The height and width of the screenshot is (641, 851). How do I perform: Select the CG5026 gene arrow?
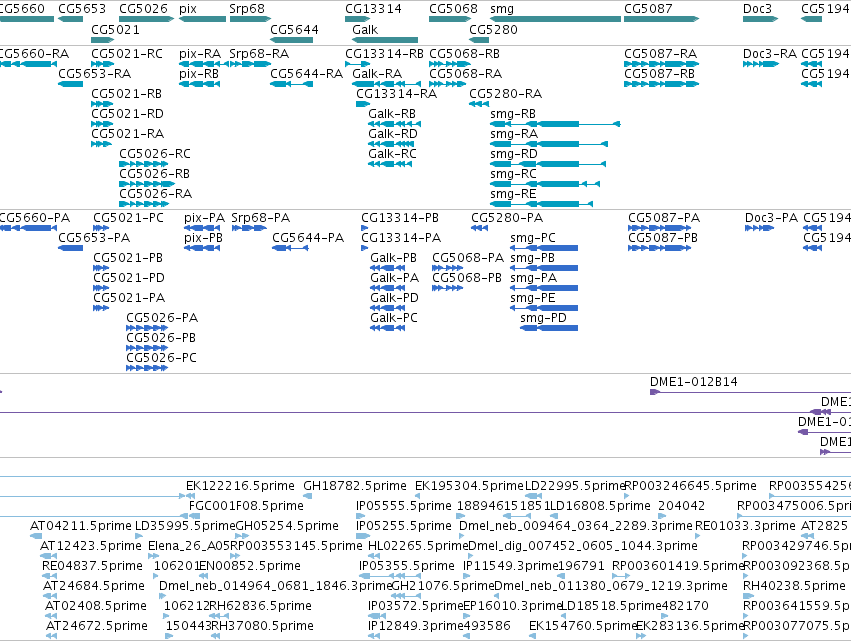click(147, 19)
